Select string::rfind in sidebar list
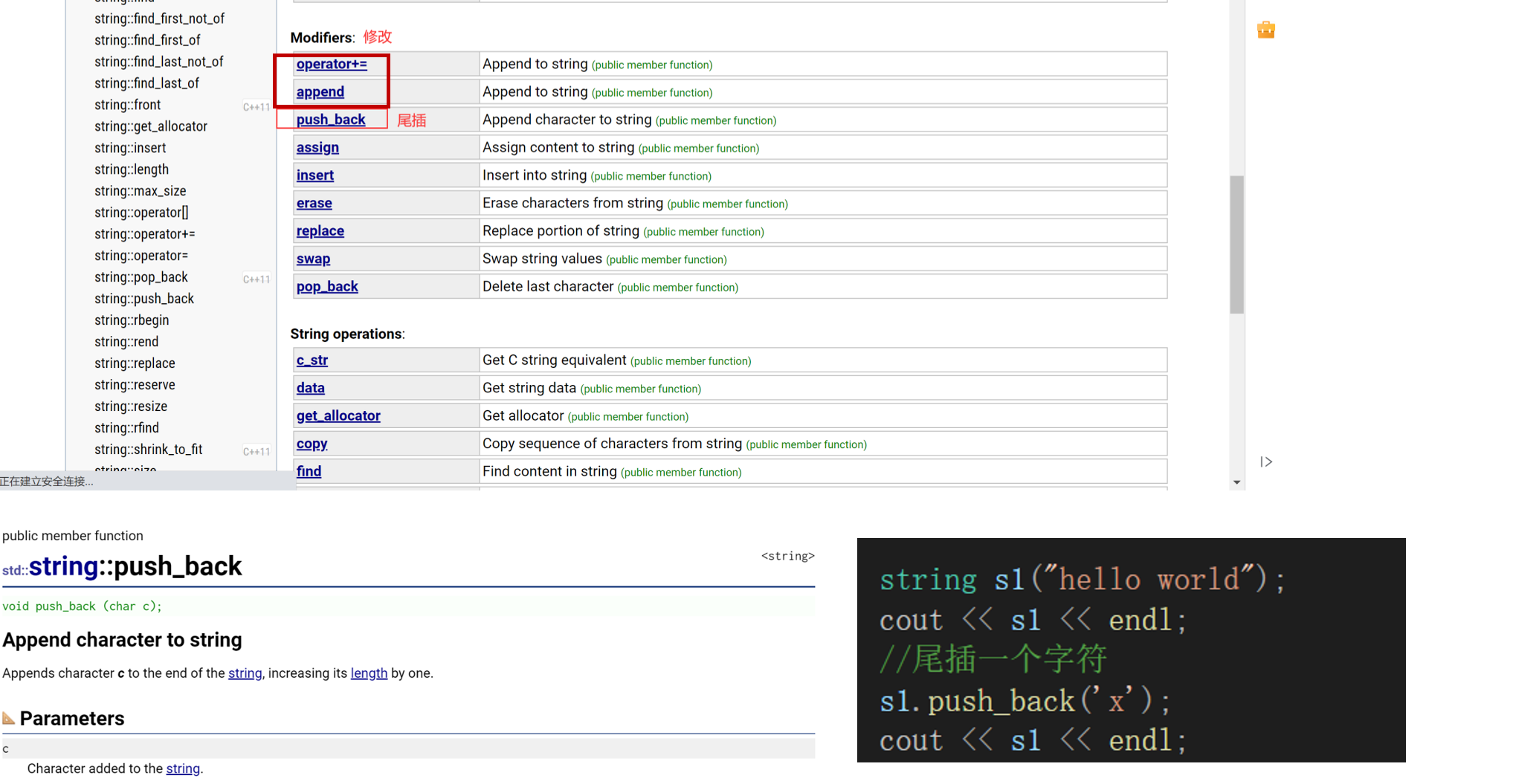1539x784 pixels. [126, 428]
